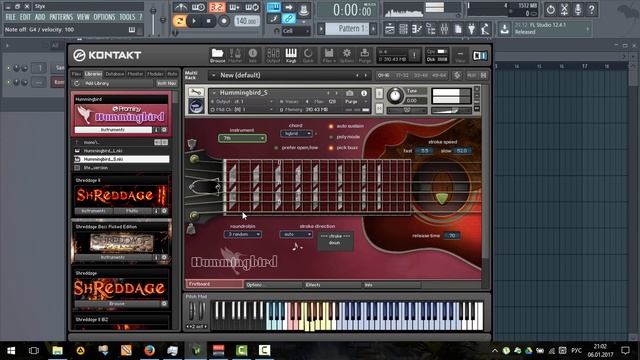Toggle prefer open/low option
Screen dimensions: 640x360
pyautogui.click(x=276, y=148)
